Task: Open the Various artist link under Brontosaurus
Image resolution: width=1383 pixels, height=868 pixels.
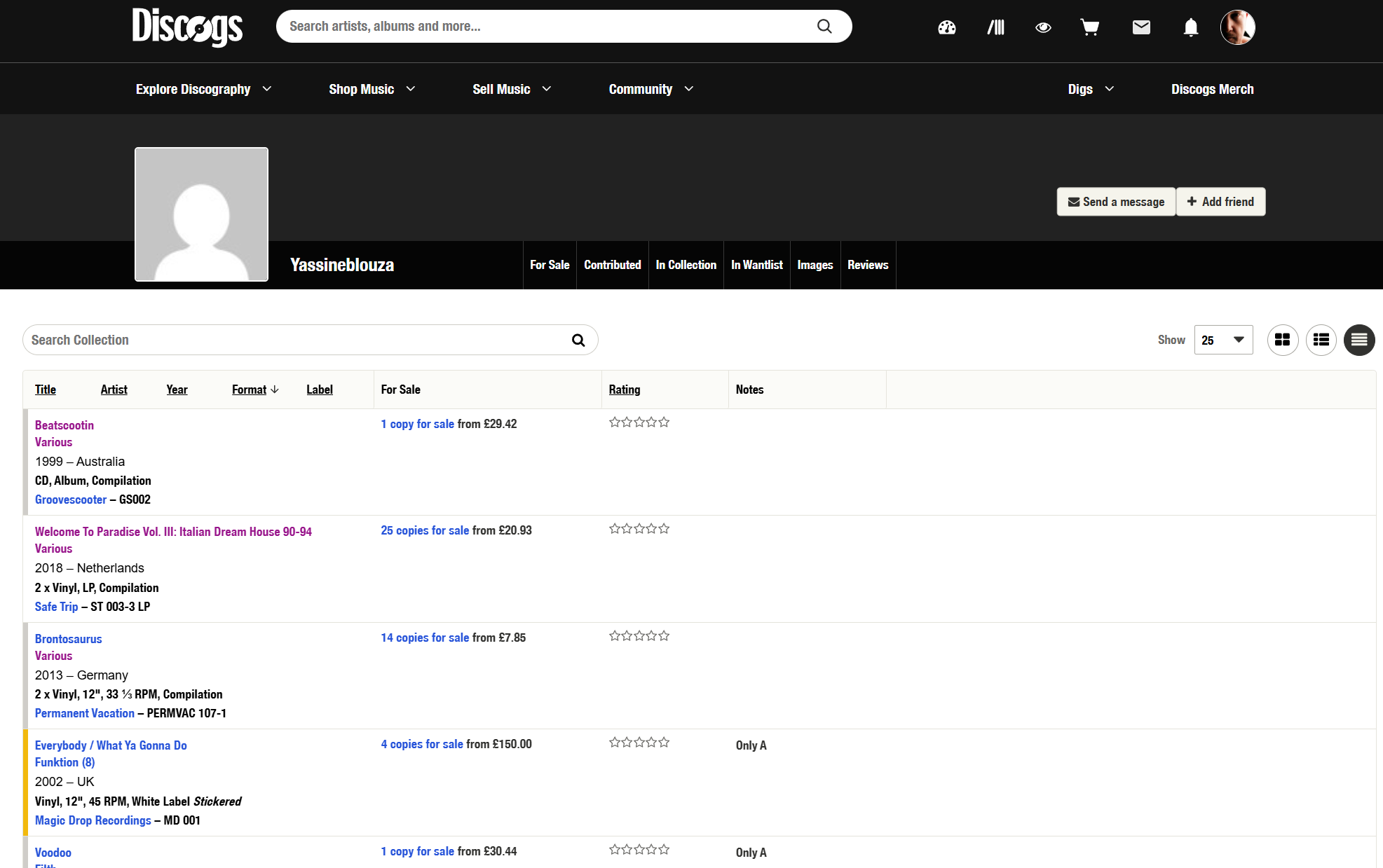Action: coord(53,656)
